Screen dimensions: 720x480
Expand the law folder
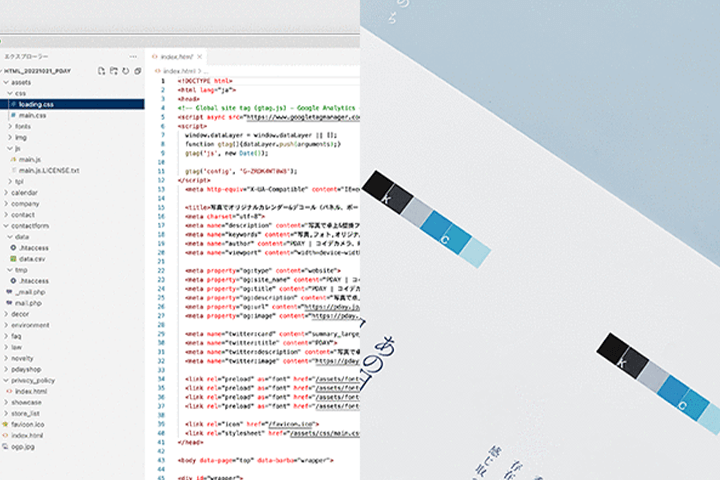point(6,347)
